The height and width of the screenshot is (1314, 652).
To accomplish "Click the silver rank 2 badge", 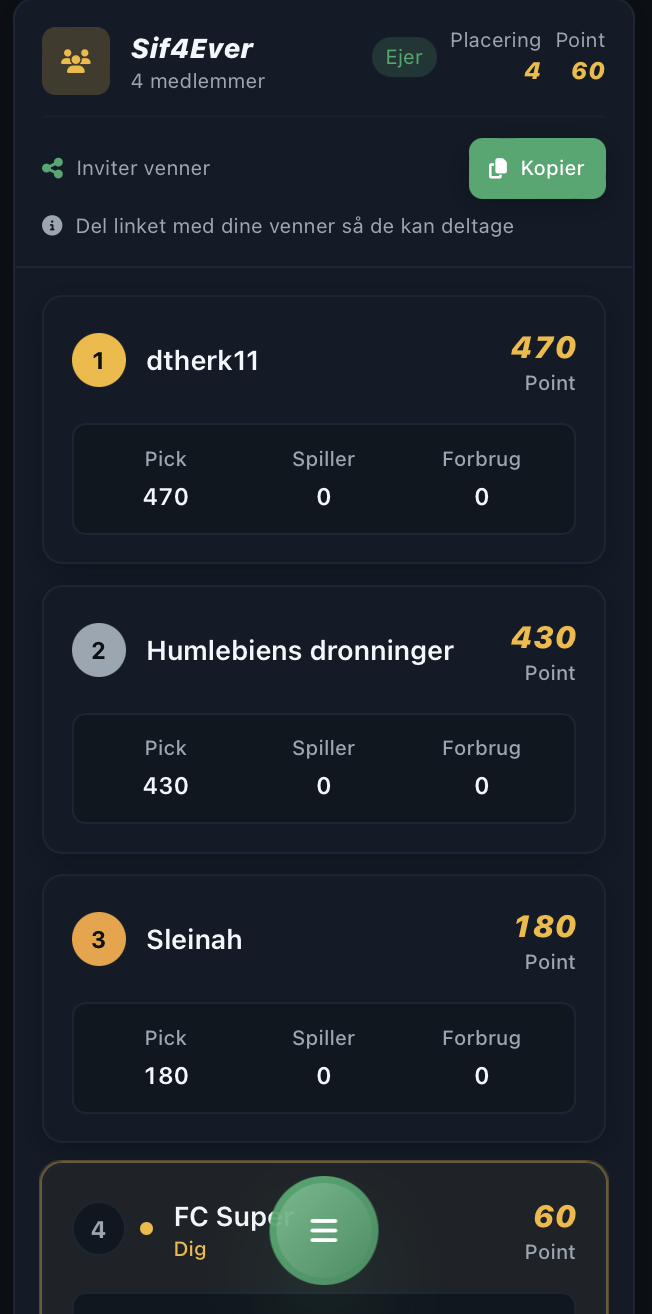I will 99,650.
